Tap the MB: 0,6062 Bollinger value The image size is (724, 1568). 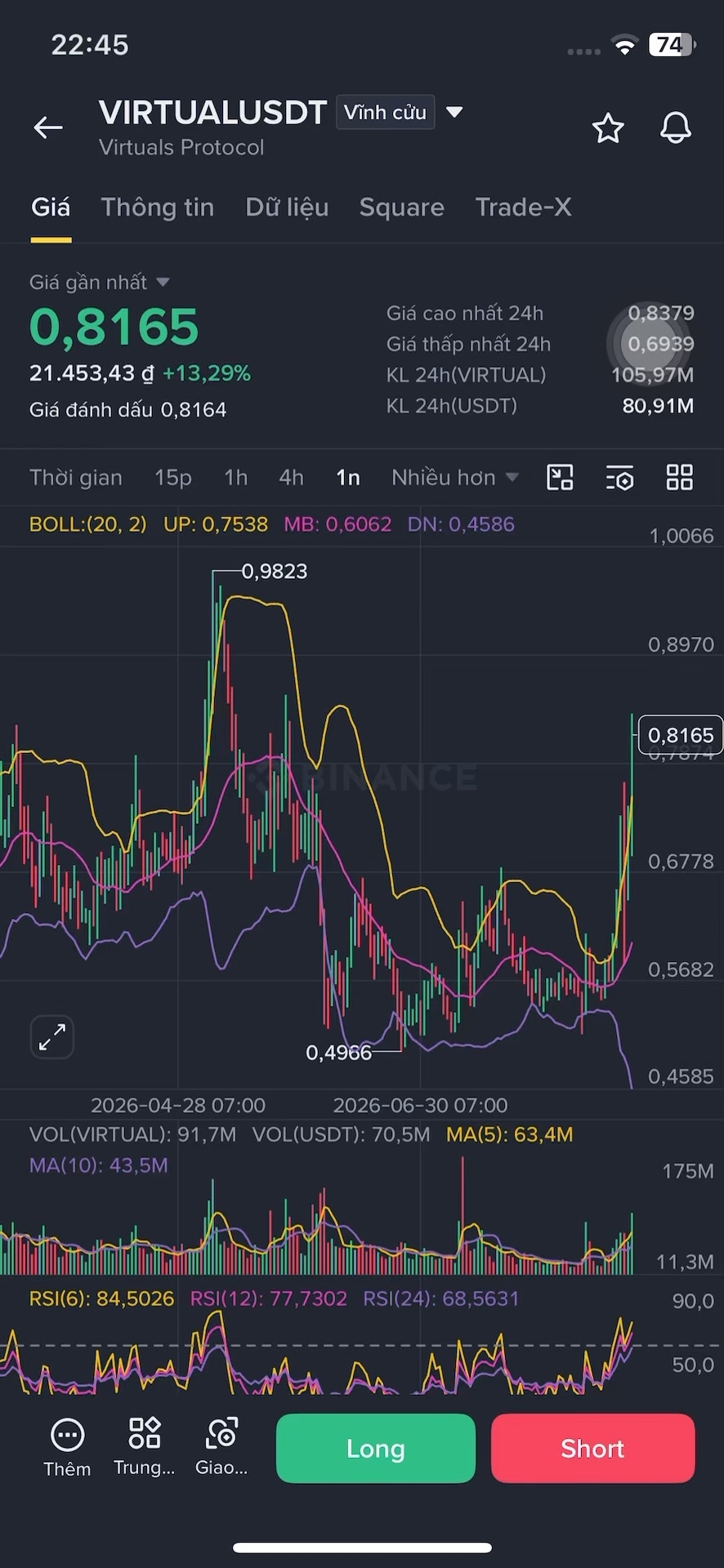(x=337, y=524)
